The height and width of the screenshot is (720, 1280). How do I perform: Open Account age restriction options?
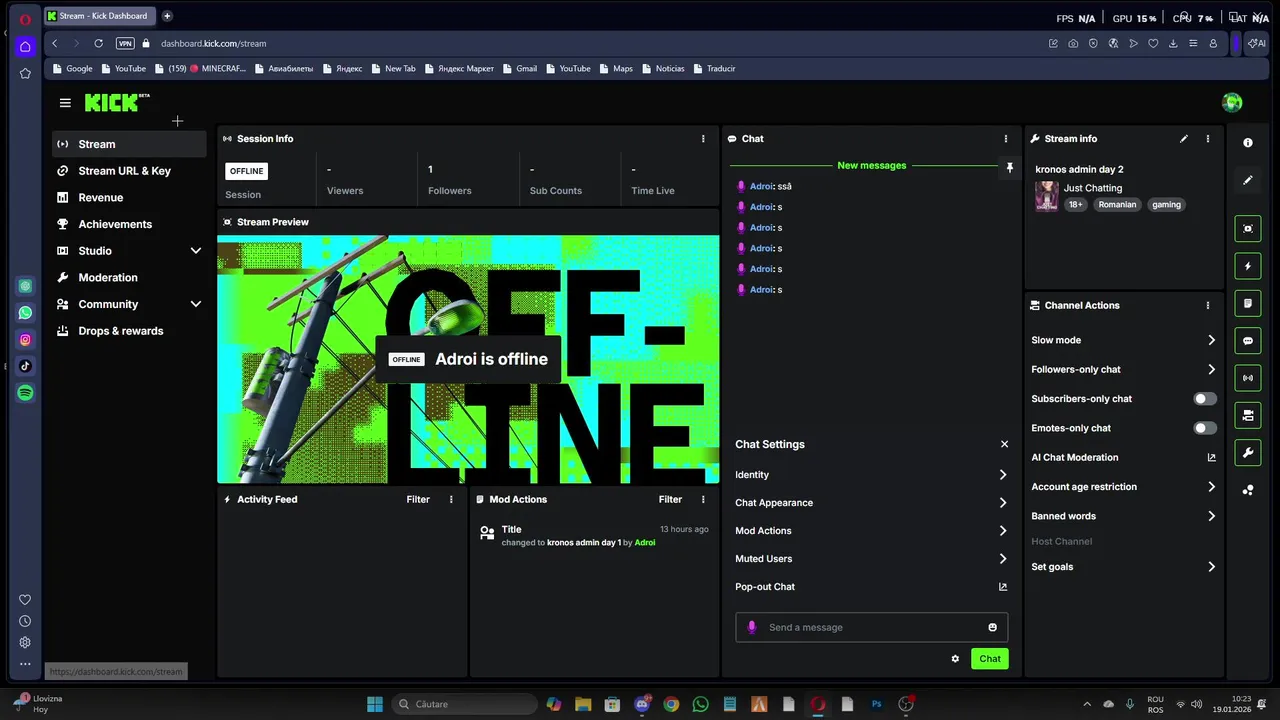[1123, 487]
